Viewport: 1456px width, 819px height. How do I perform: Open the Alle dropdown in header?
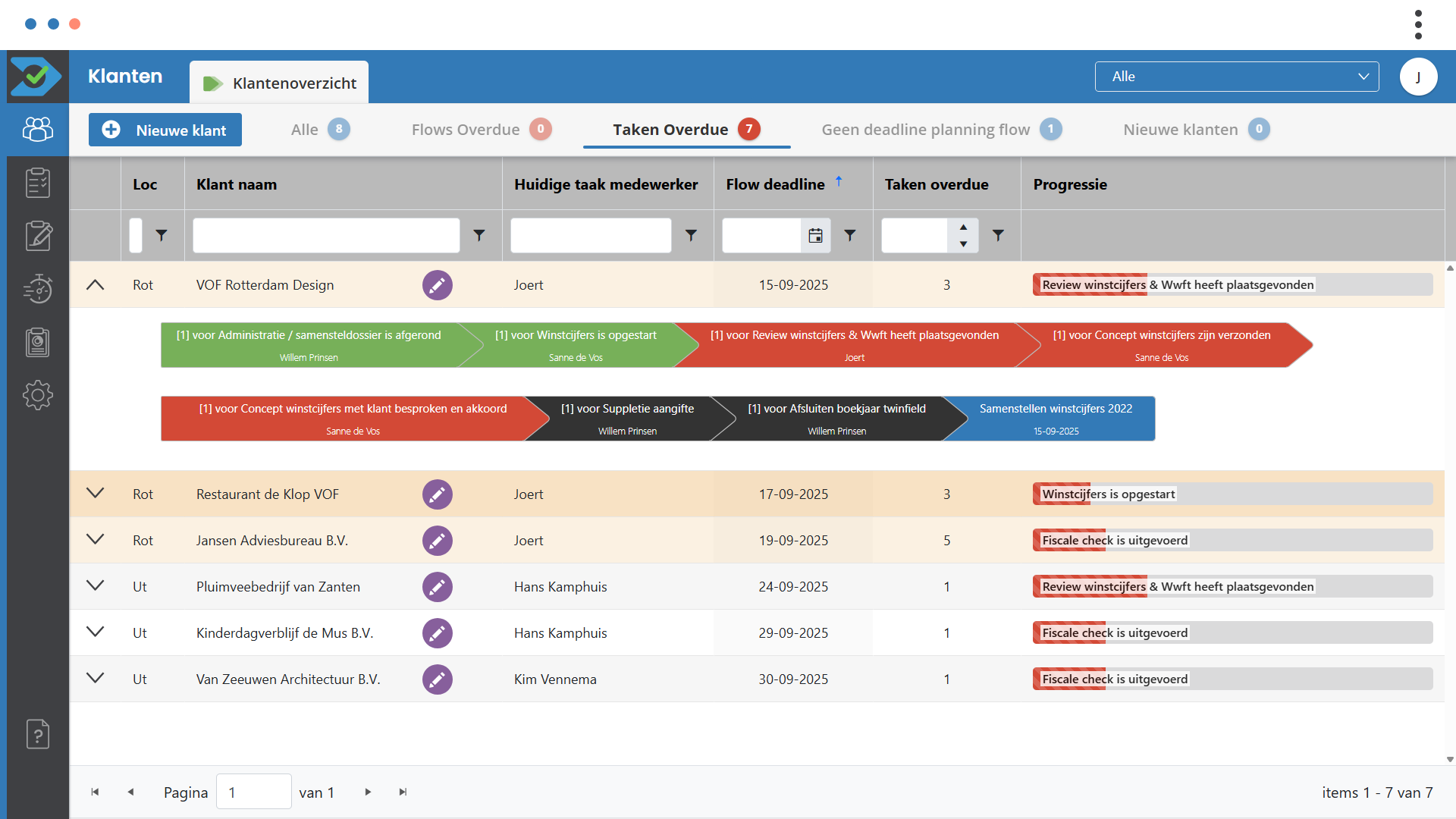pyautogui.click(x=1236, y=77)
